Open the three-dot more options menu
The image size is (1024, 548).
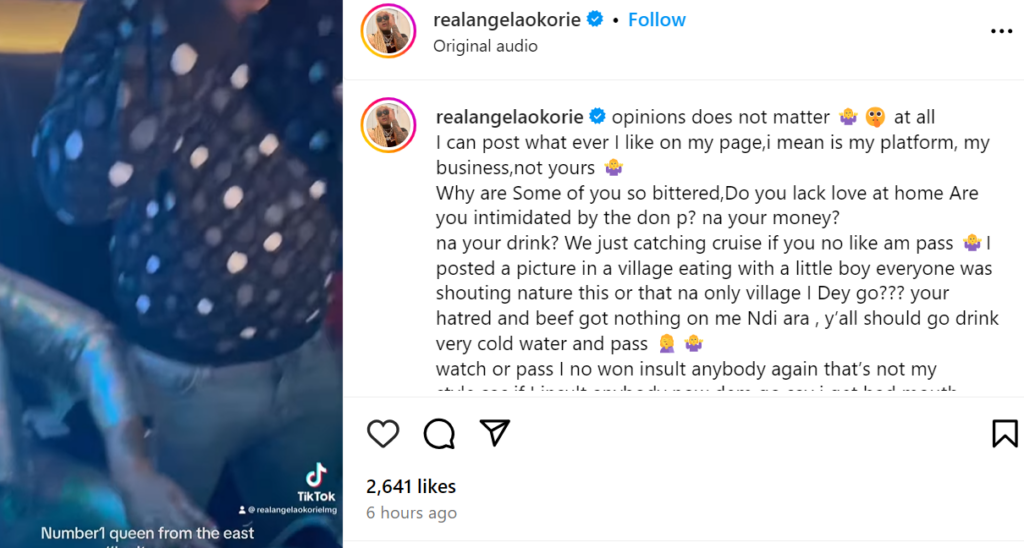[x=1001, y=31]
